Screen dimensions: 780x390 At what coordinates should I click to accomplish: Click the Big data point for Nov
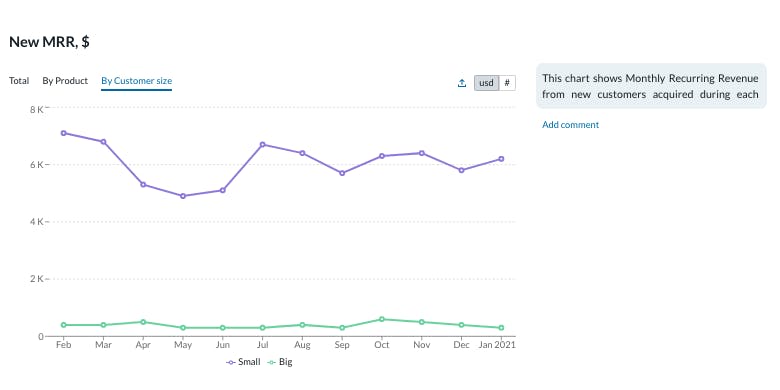coord(422,322)
